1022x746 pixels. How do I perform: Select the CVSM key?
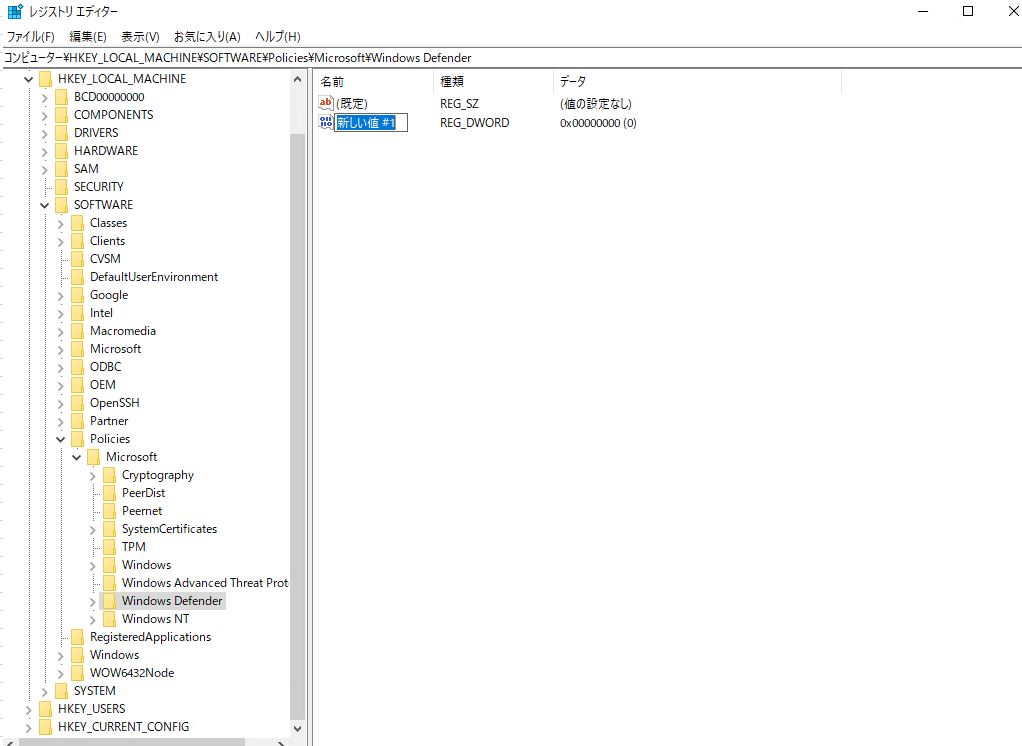105,259
